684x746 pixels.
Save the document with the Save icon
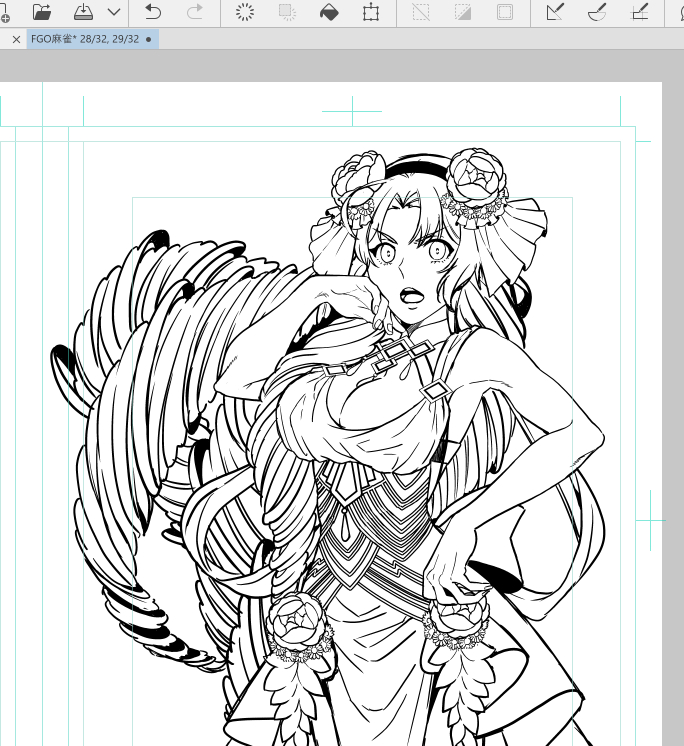click(x=83, y=12)
